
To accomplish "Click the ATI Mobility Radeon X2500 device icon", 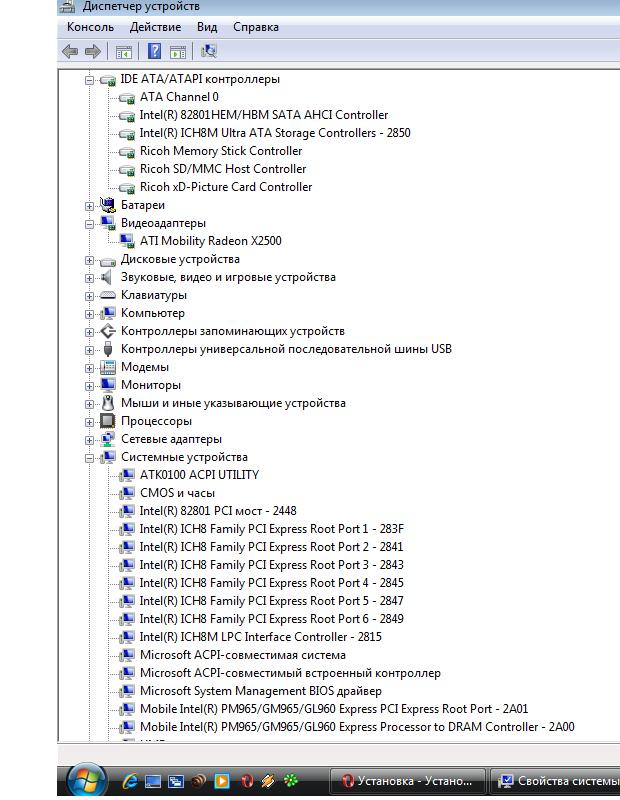I will (127, 241).
